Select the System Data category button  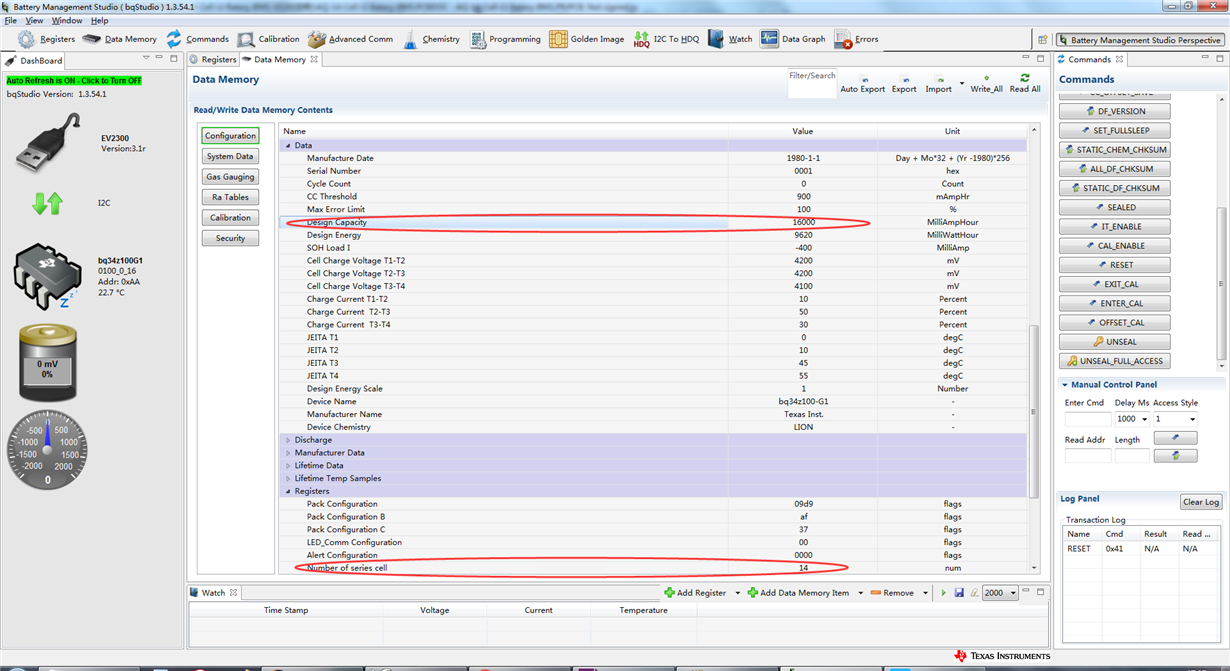tap(231, 156)
